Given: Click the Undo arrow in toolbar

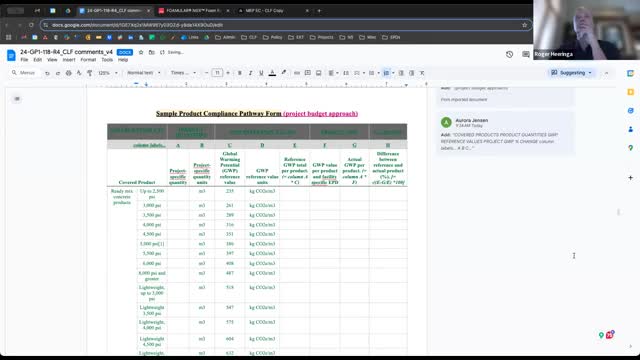Looking at the screenshot, I should coord(47,73).
